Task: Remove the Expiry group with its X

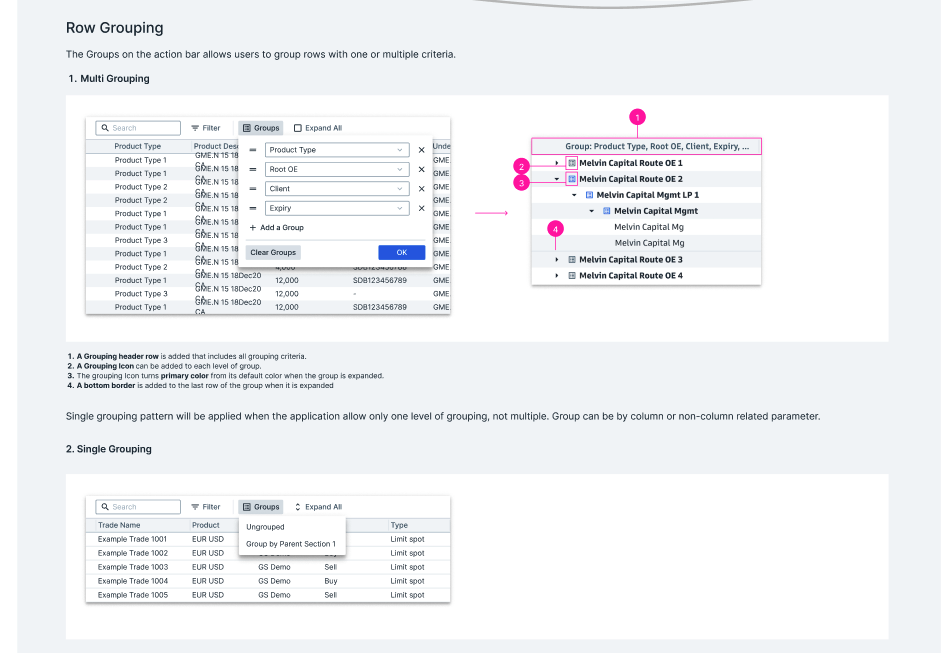Action: point(421,208)
